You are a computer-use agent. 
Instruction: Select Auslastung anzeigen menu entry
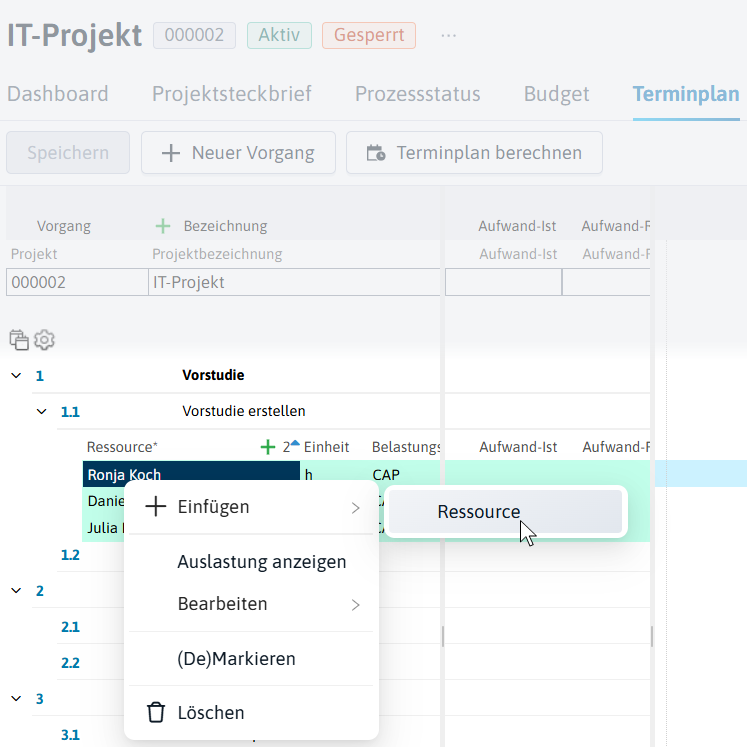(262, 562)
